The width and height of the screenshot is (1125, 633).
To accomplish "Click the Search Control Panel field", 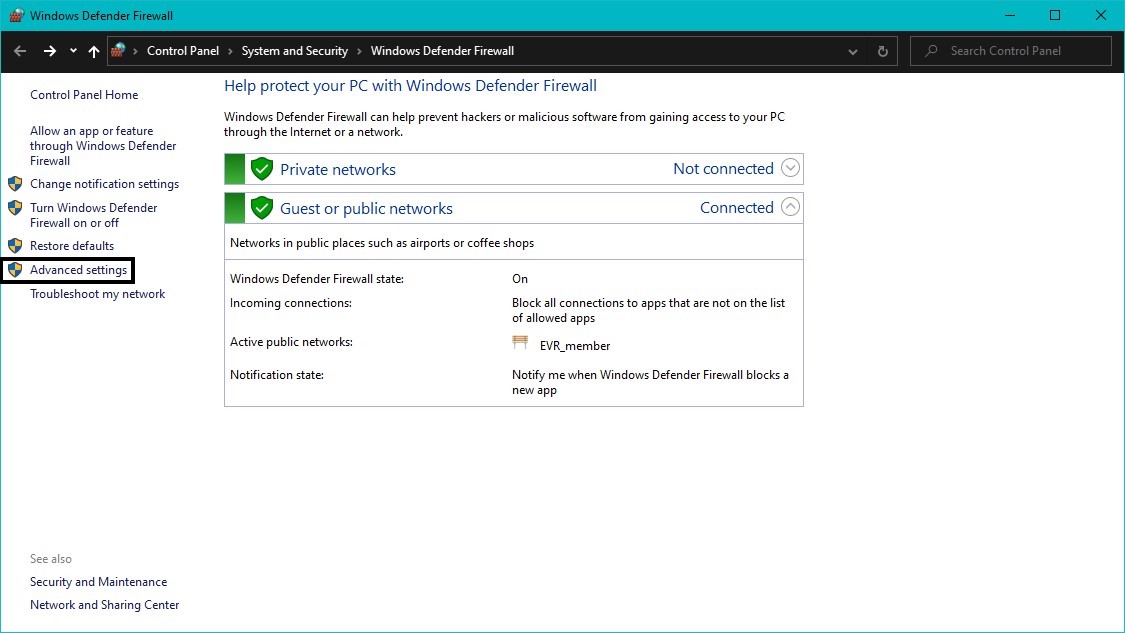I will (1011, 51).
